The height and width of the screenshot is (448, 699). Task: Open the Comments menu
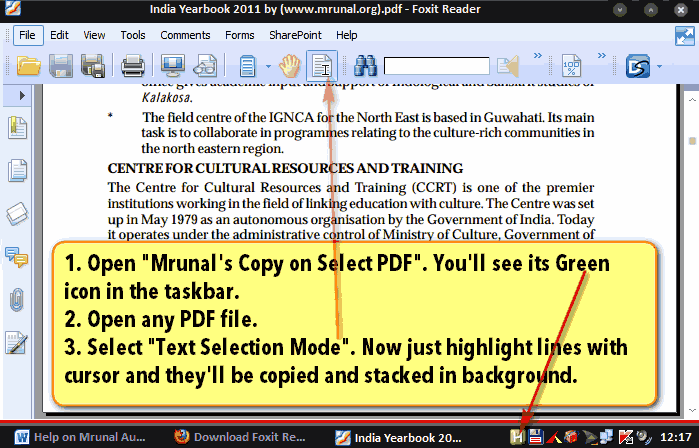185,35
